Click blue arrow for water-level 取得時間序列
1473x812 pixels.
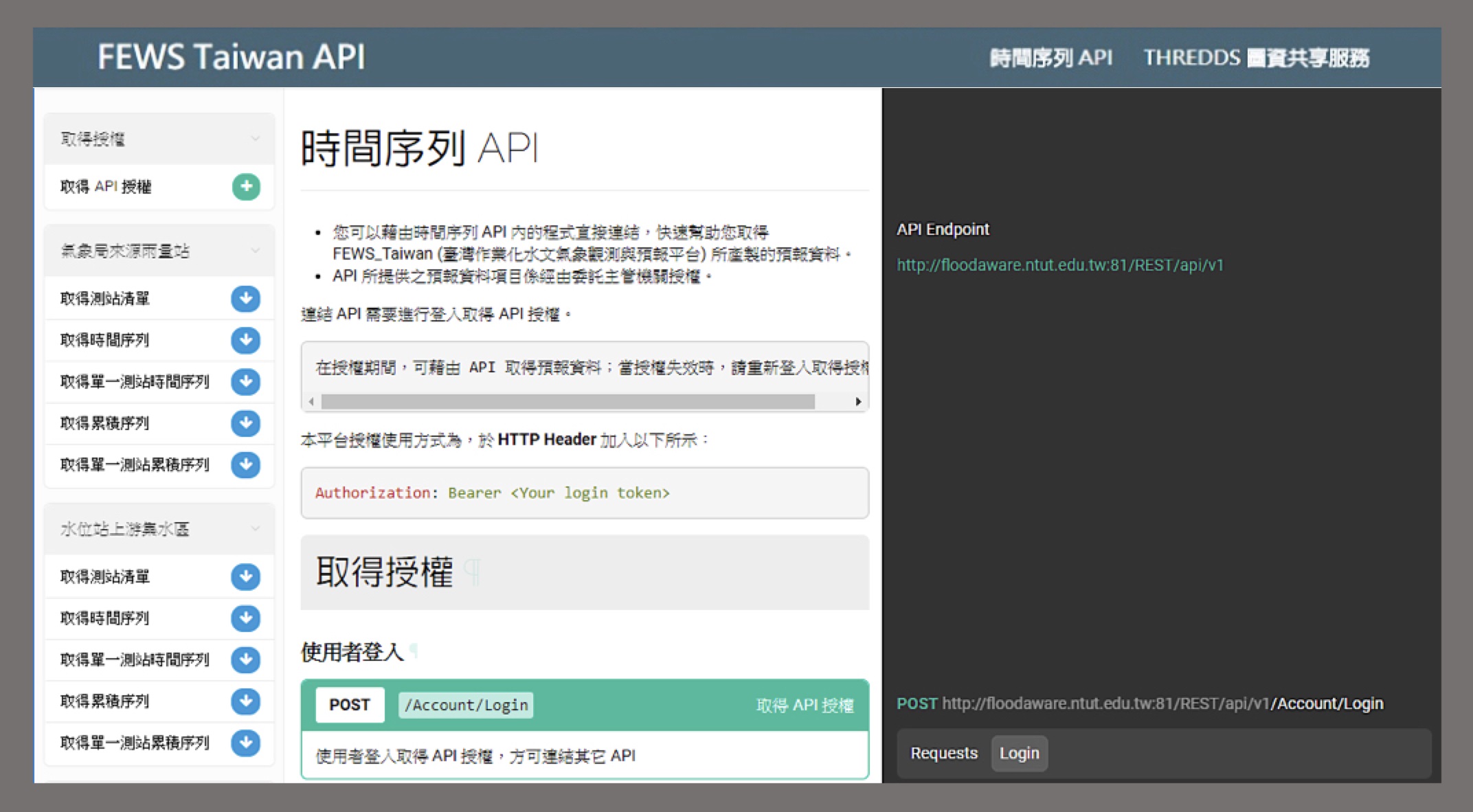tap(245, 618)
